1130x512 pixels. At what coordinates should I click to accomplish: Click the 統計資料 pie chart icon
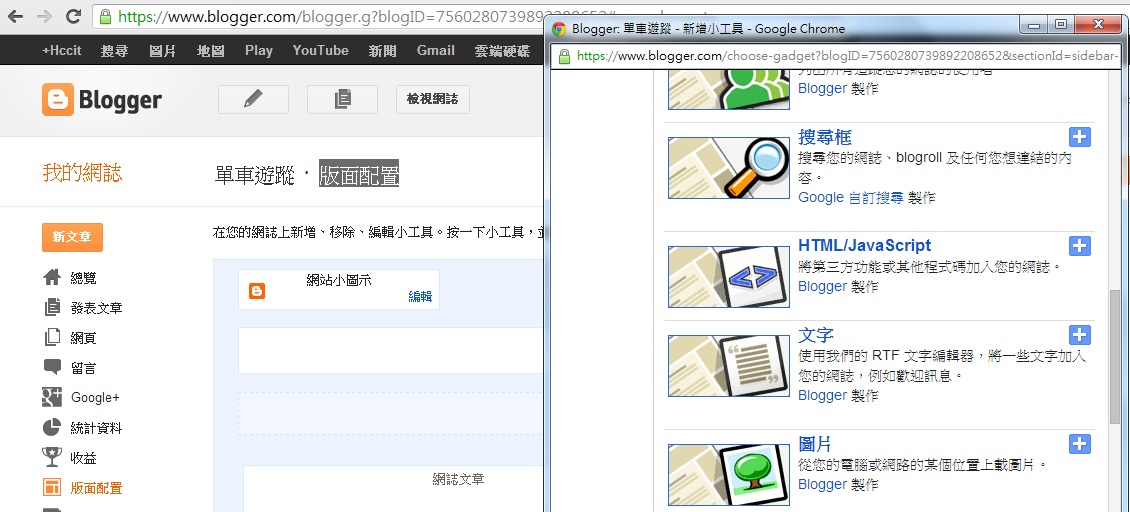(x=52, y=428)
